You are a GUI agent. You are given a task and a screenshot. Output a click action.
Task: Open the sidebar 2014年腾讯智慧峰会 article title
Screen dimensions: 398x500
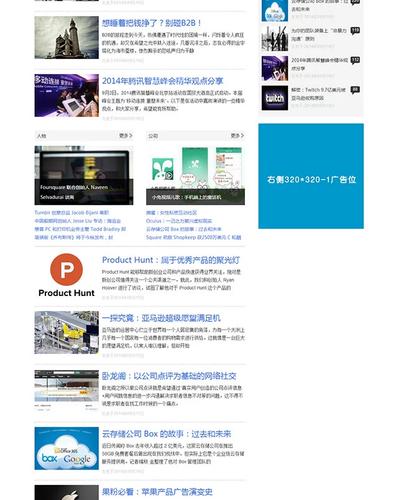(319, 64)
